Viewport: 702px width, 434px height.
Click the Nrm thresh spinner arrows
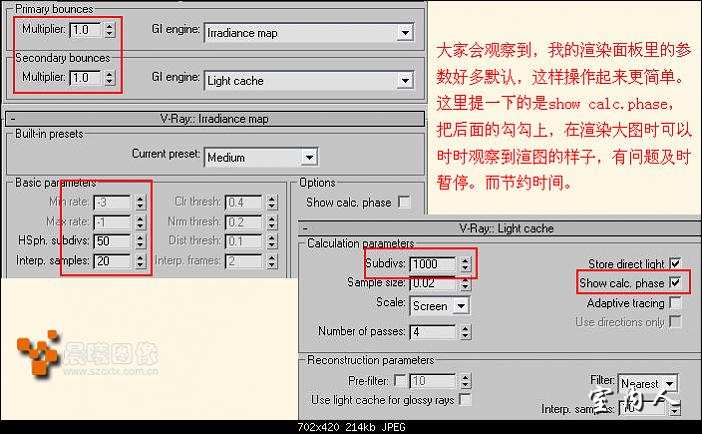click(x=272, y=222)
